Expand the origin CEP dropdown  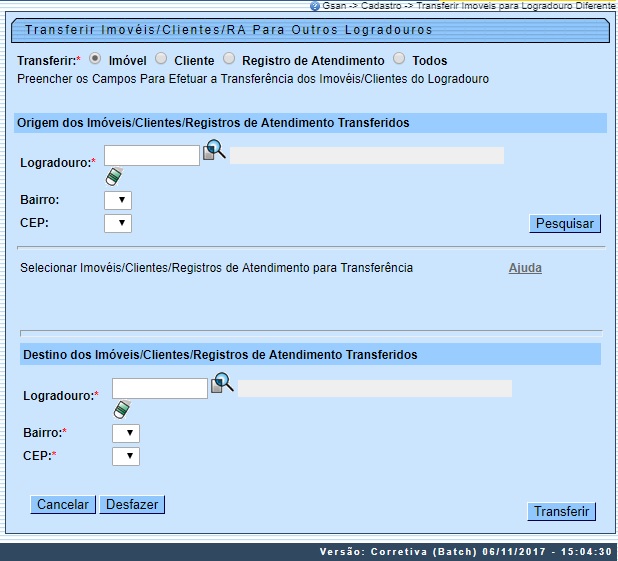pos(118,223)
